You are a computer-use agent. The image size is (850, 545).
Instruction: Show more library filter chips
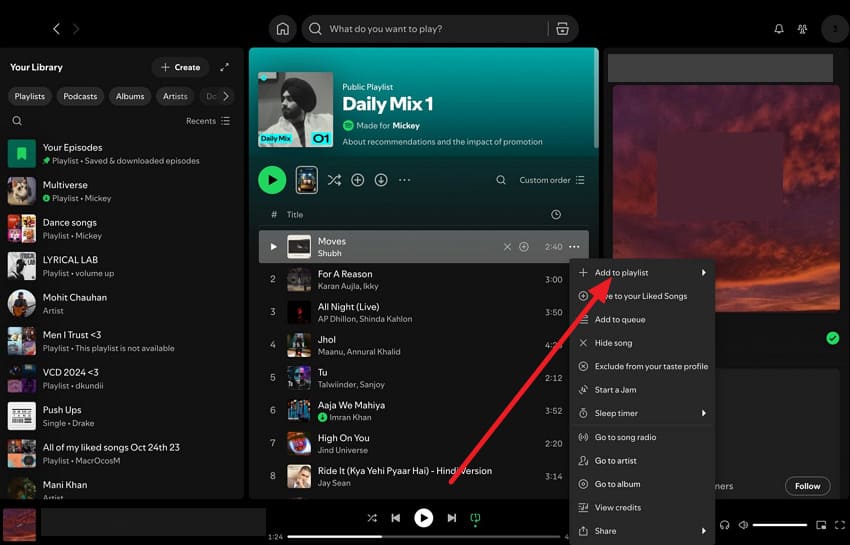(226, 96)
